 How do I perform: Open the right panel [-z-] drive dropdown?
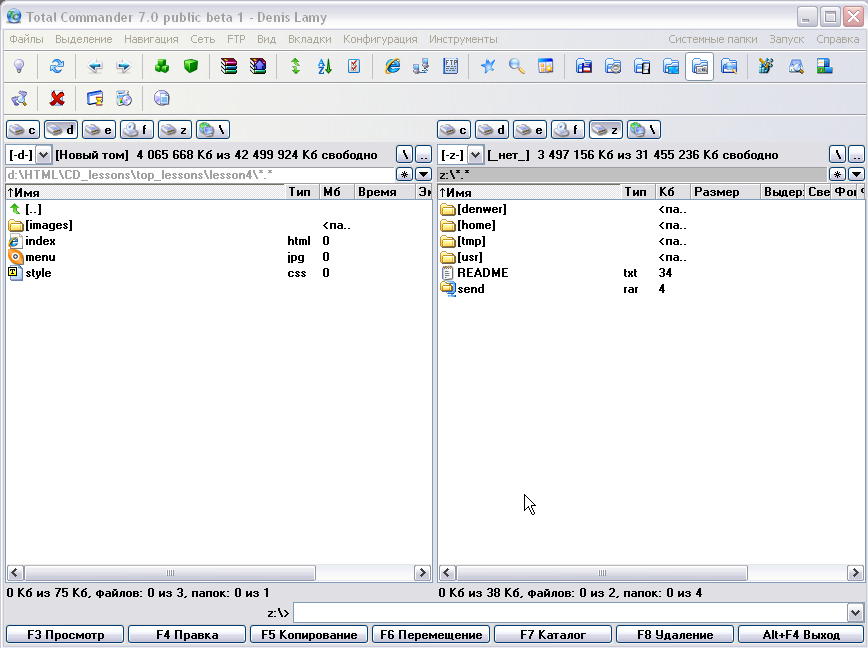tap(475, 155)
